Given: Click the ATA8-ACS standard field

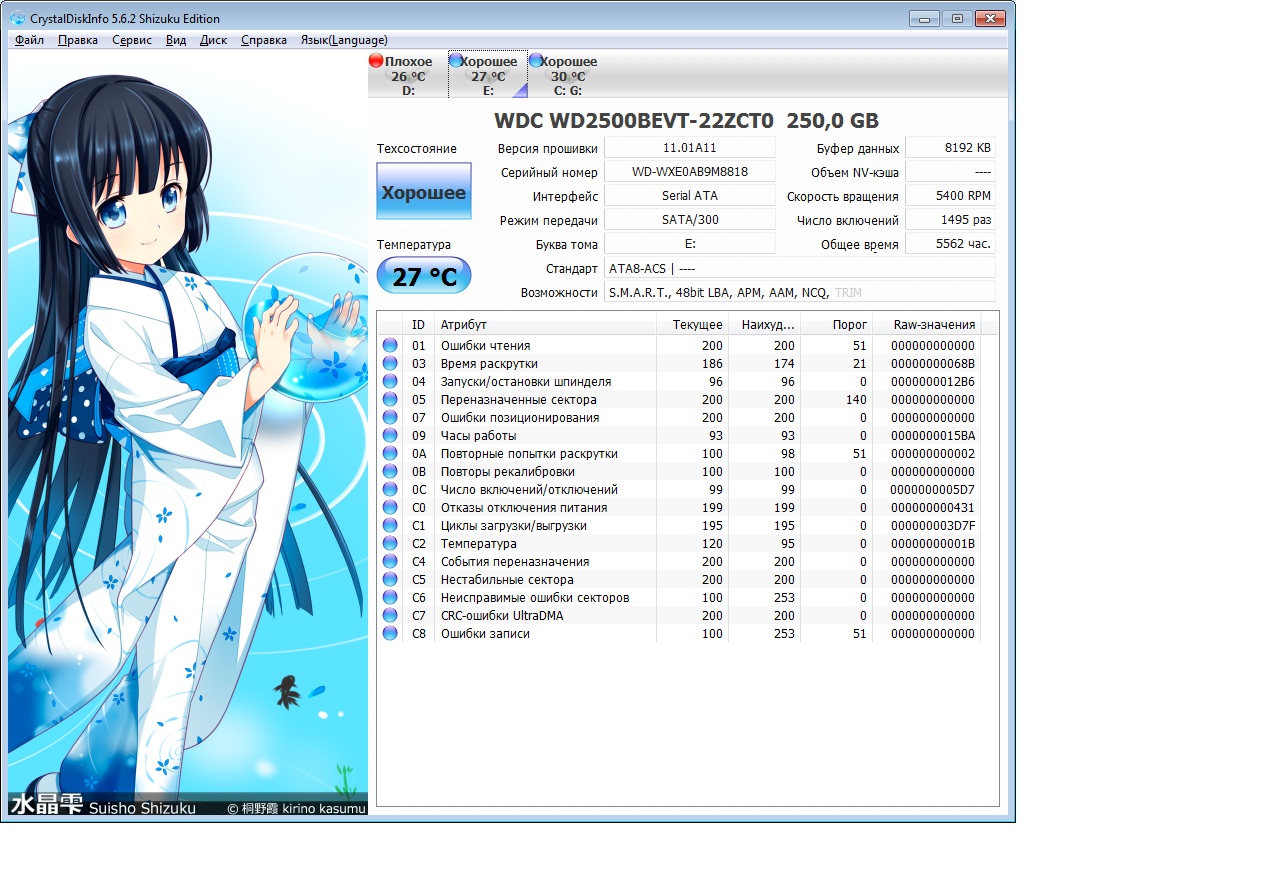Looking at the screenshot, I should tap(800, 268).
